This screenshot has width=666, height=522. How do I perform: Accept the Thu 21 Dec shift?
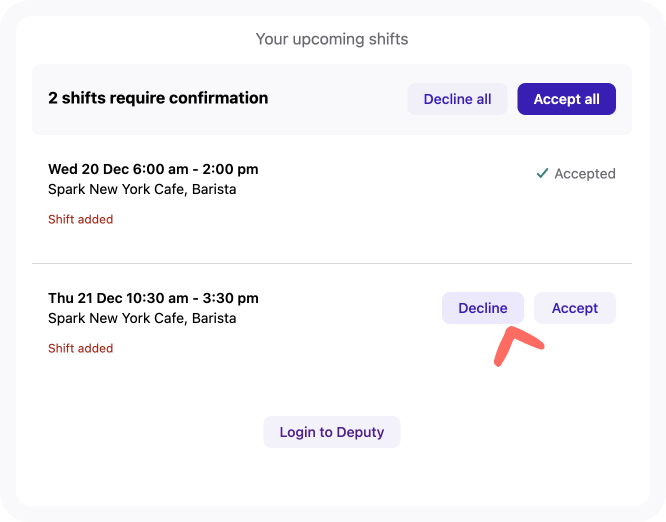(575, 308)
